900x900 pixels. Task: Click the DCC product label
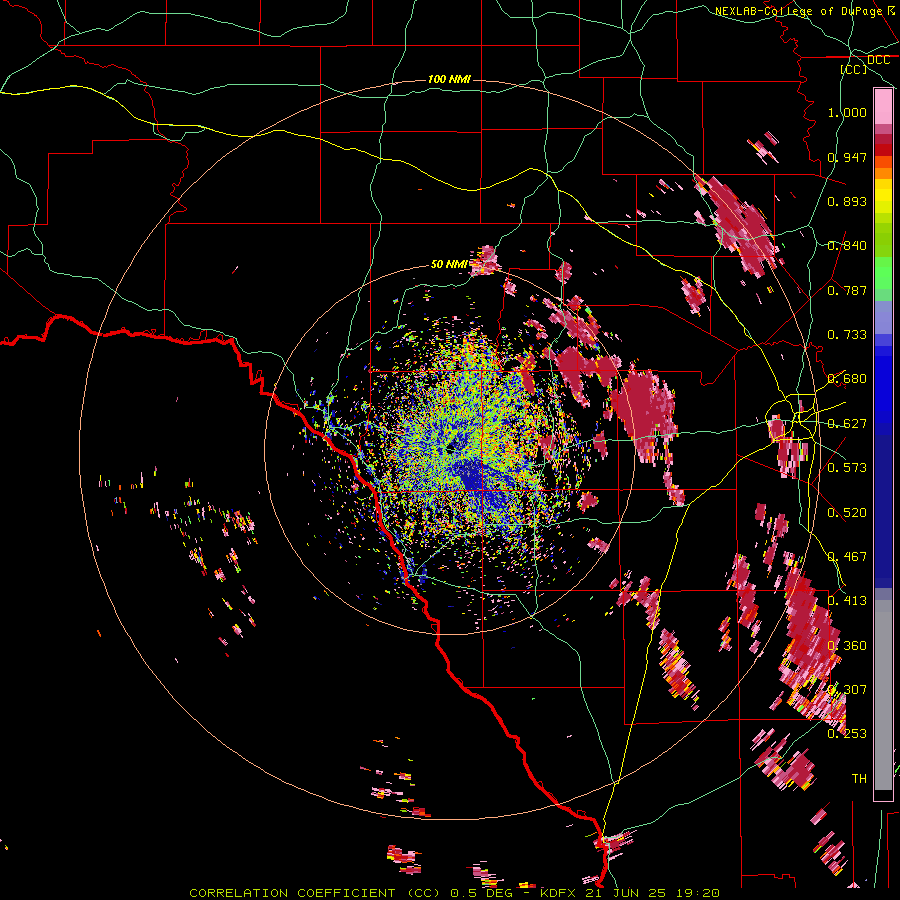tap(878, 60)
